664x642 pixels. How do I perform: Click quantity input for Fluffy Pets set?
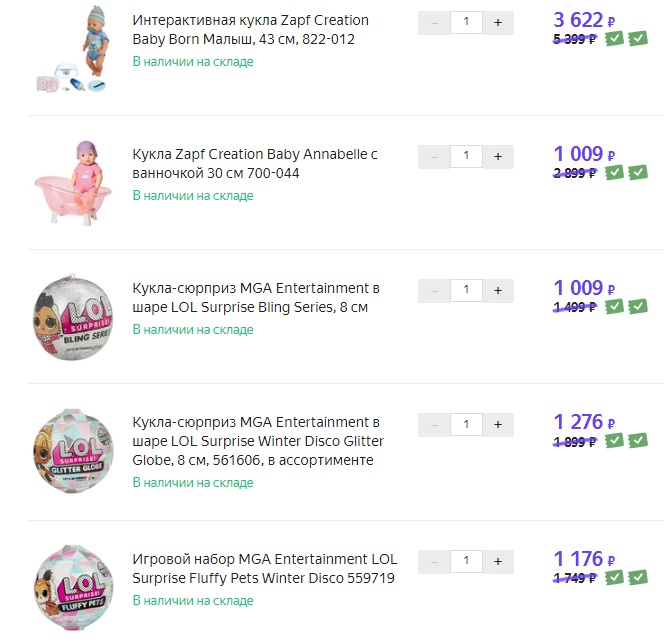[466, 560]
